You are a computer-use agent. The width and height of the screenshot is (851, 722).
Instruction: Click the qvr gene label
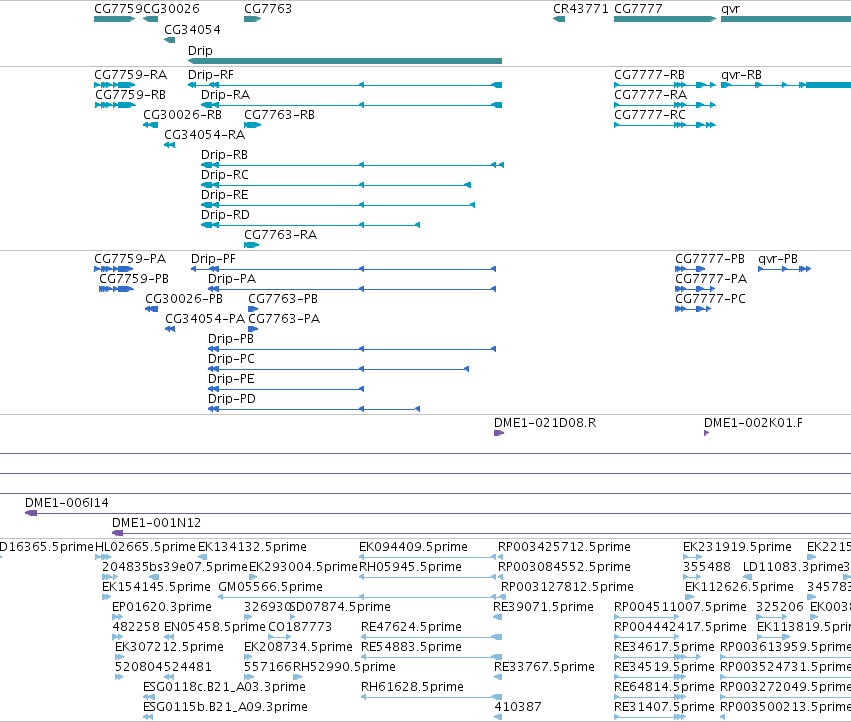pos(730,9)
